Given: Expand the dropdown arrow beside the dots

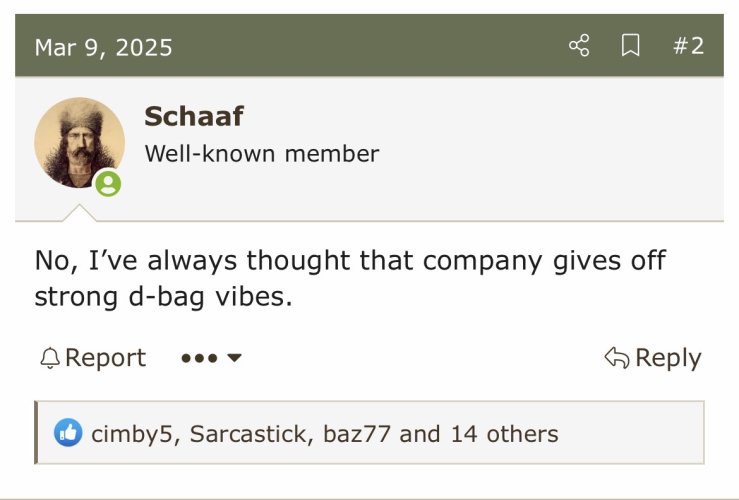Looking at the screenshot, I should 234,358.
